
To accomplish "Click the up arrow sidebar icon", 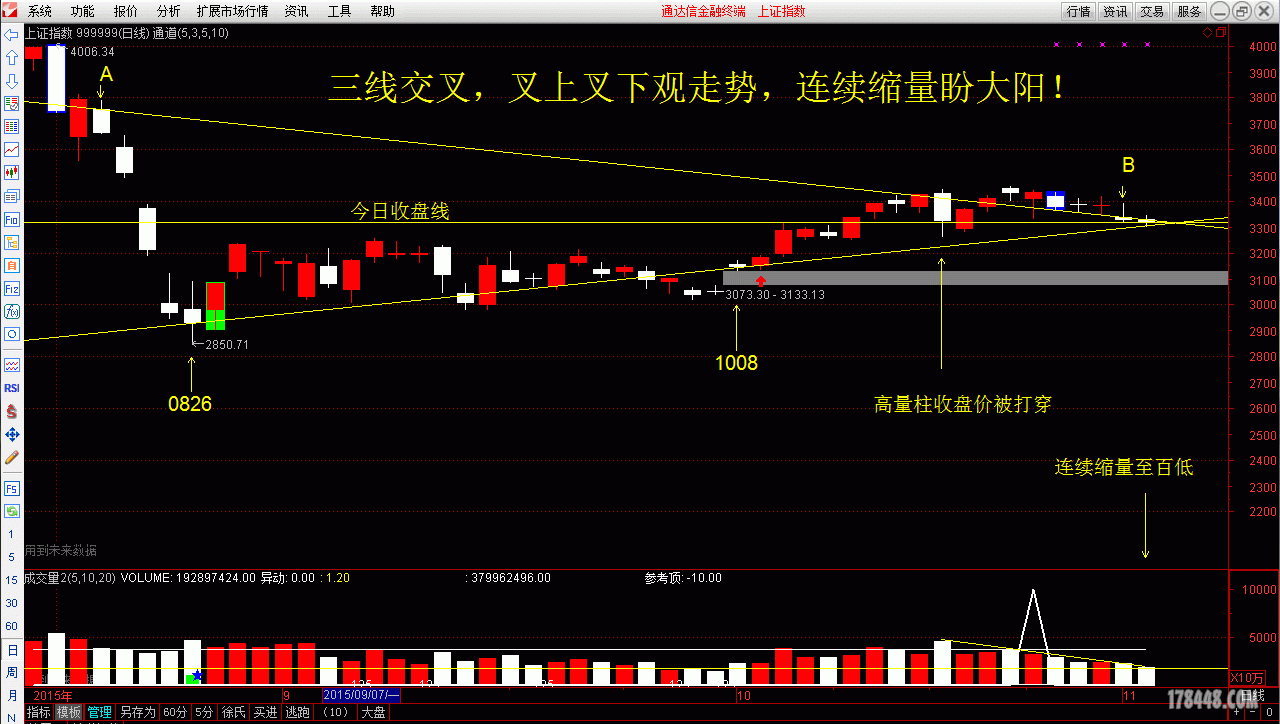I will click(12, 58).
